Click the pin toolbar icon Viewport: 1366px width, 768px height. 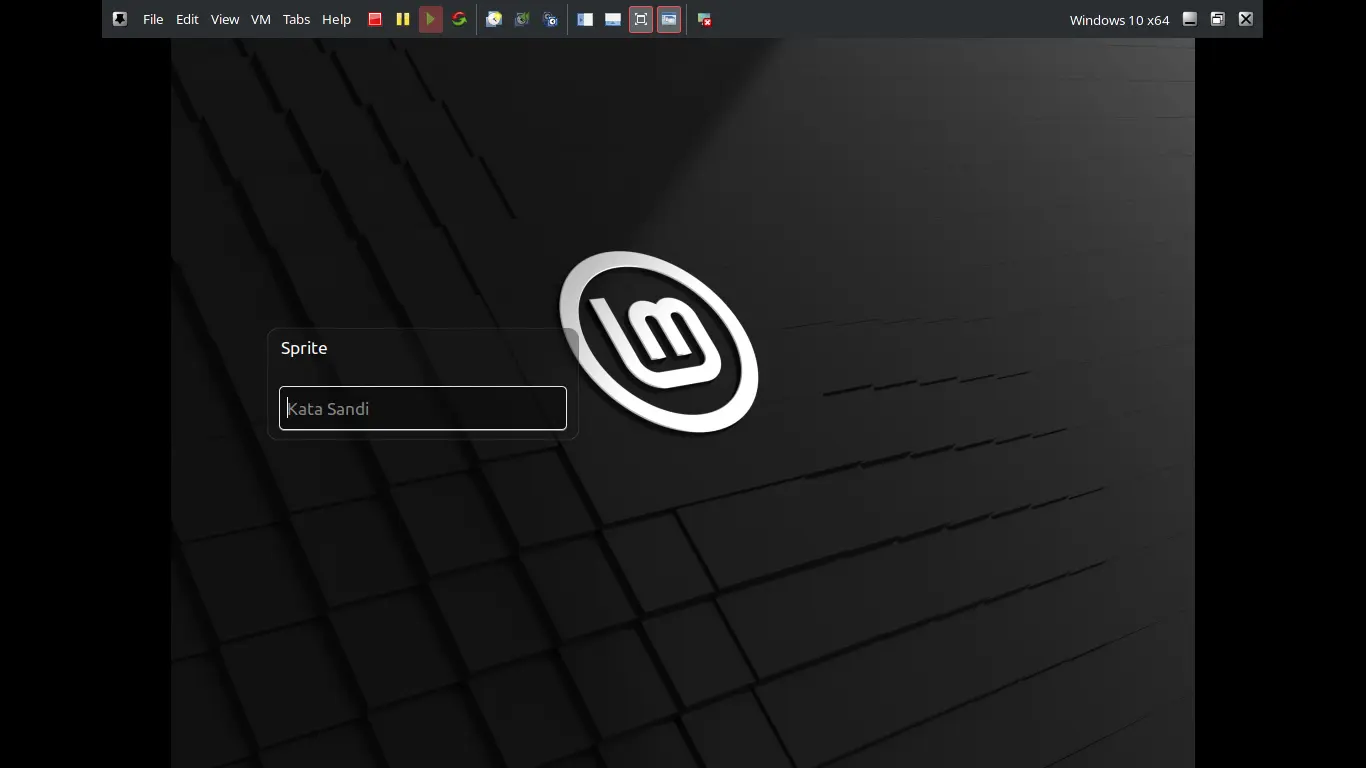pyautogui.click(x=120, y=19)
